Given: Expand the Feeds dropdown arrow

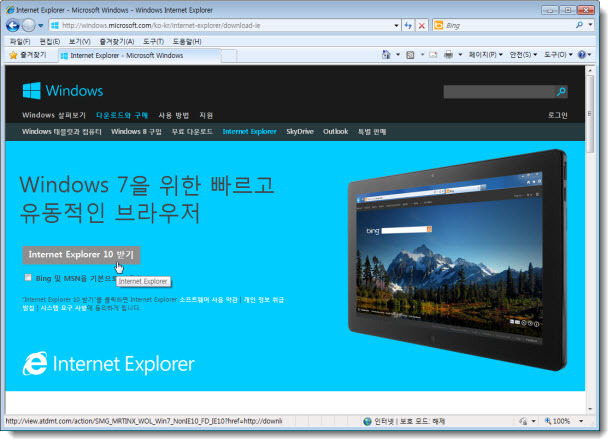Looking at the screenshot, I should [x=422, y=55].
